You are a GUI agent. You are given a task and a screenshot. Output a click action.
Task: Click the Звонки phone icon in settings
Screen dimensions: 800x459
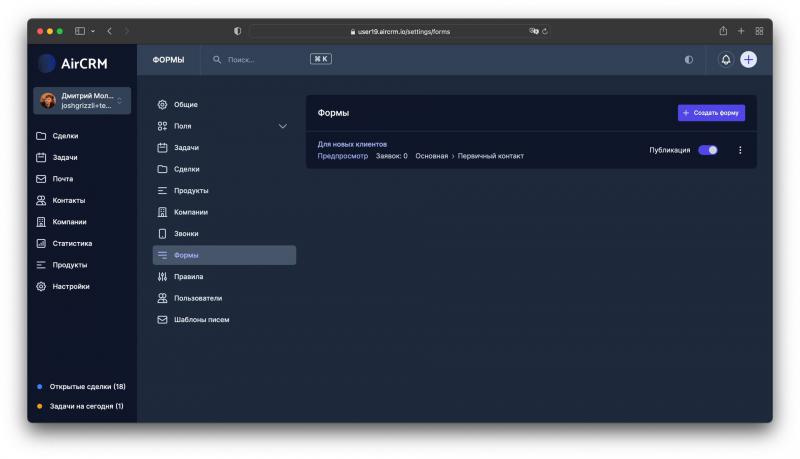click(162, 234)
